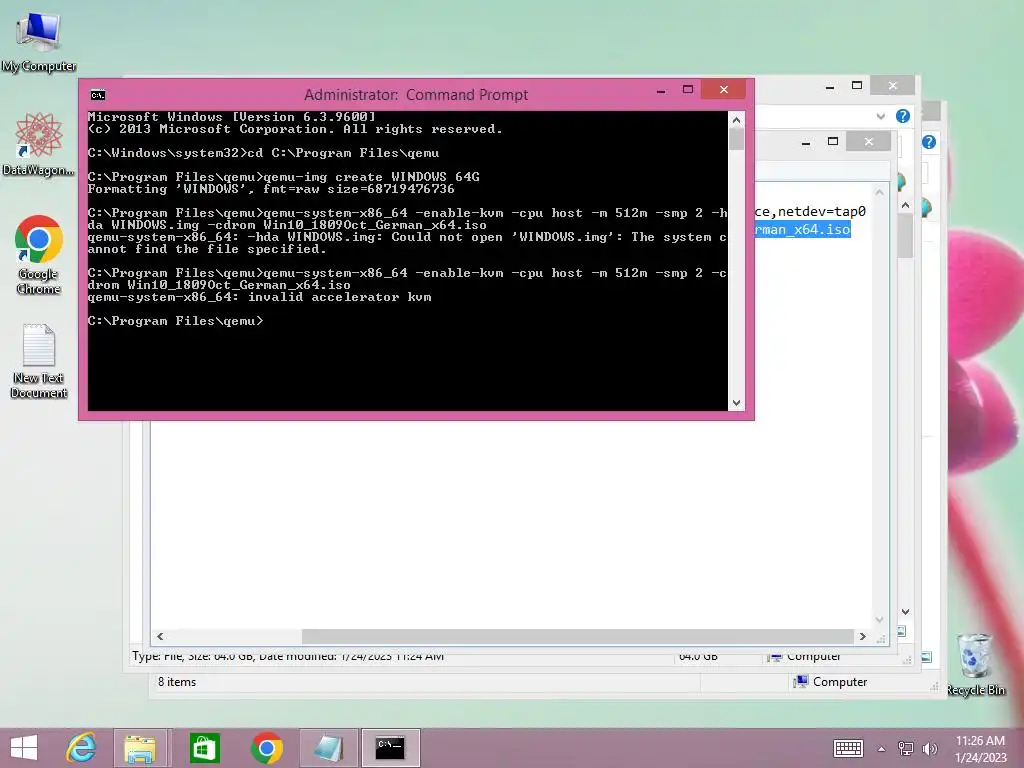Open the Recycle Bin on the desktop
The width and height of the screenshot is (1024, 768).
pos(975,664)
